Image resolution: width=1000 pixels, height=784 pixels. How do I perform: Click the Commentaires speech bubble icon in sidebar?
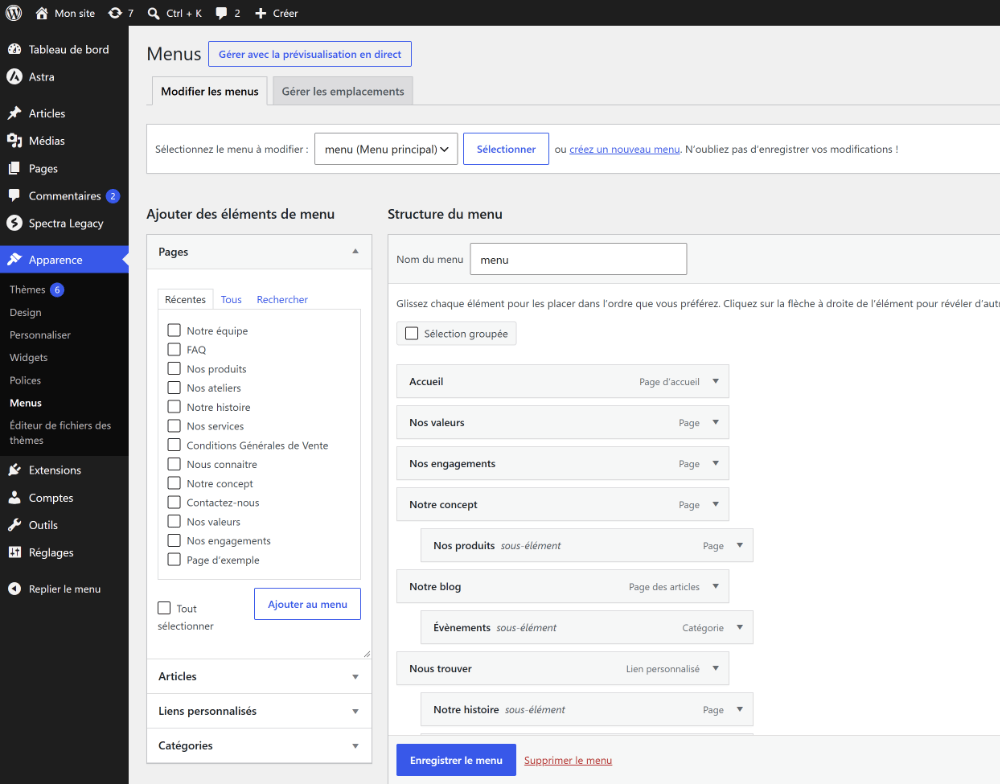14,195
